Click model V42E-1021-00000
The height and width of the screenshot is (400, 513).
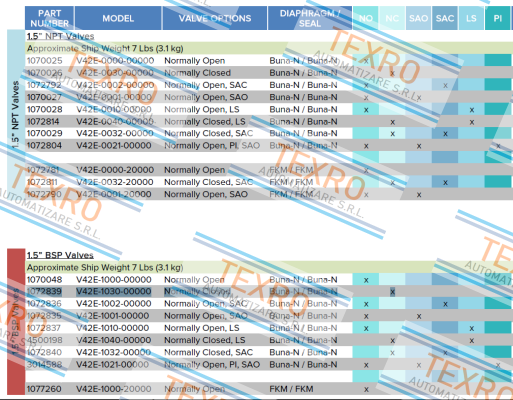point(112,365)
